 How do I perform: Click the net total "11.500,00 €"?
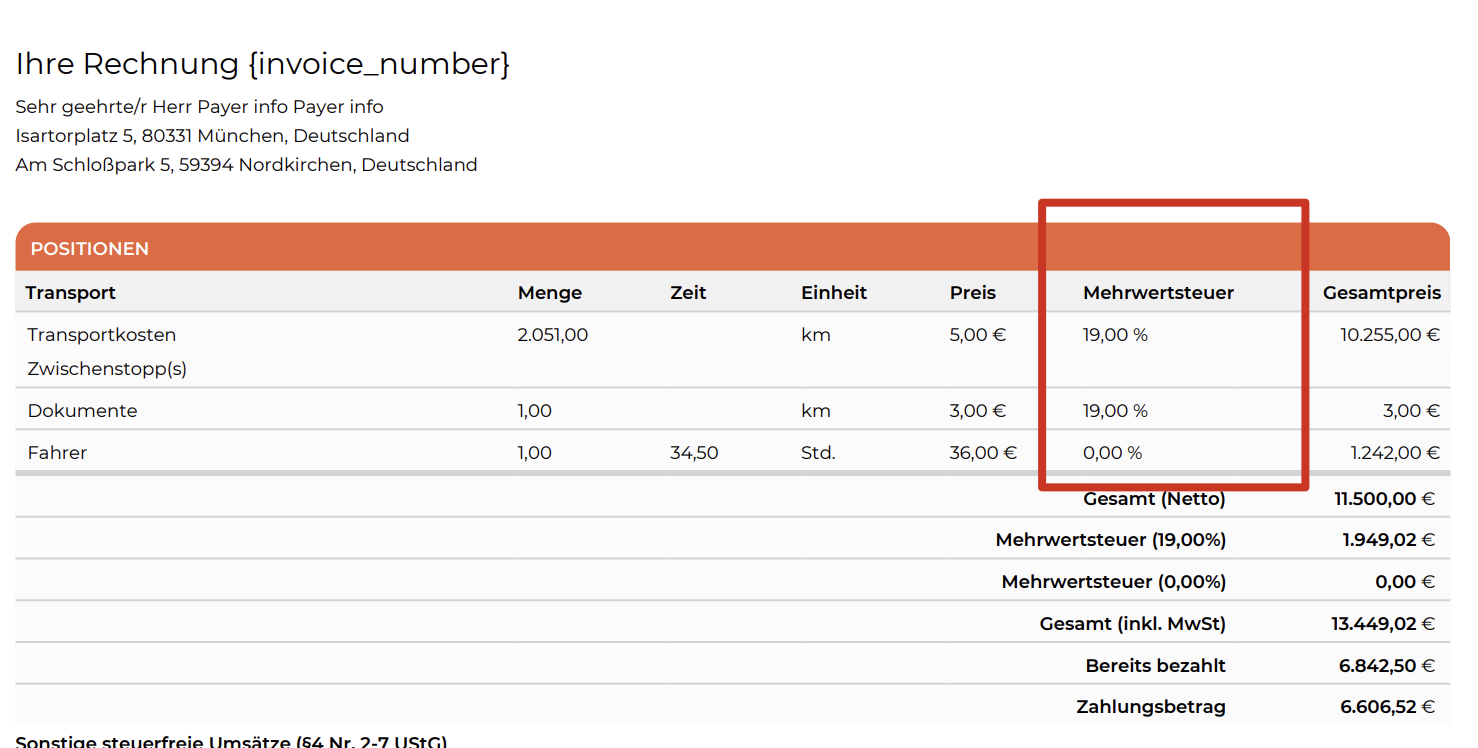point(1385,499)
